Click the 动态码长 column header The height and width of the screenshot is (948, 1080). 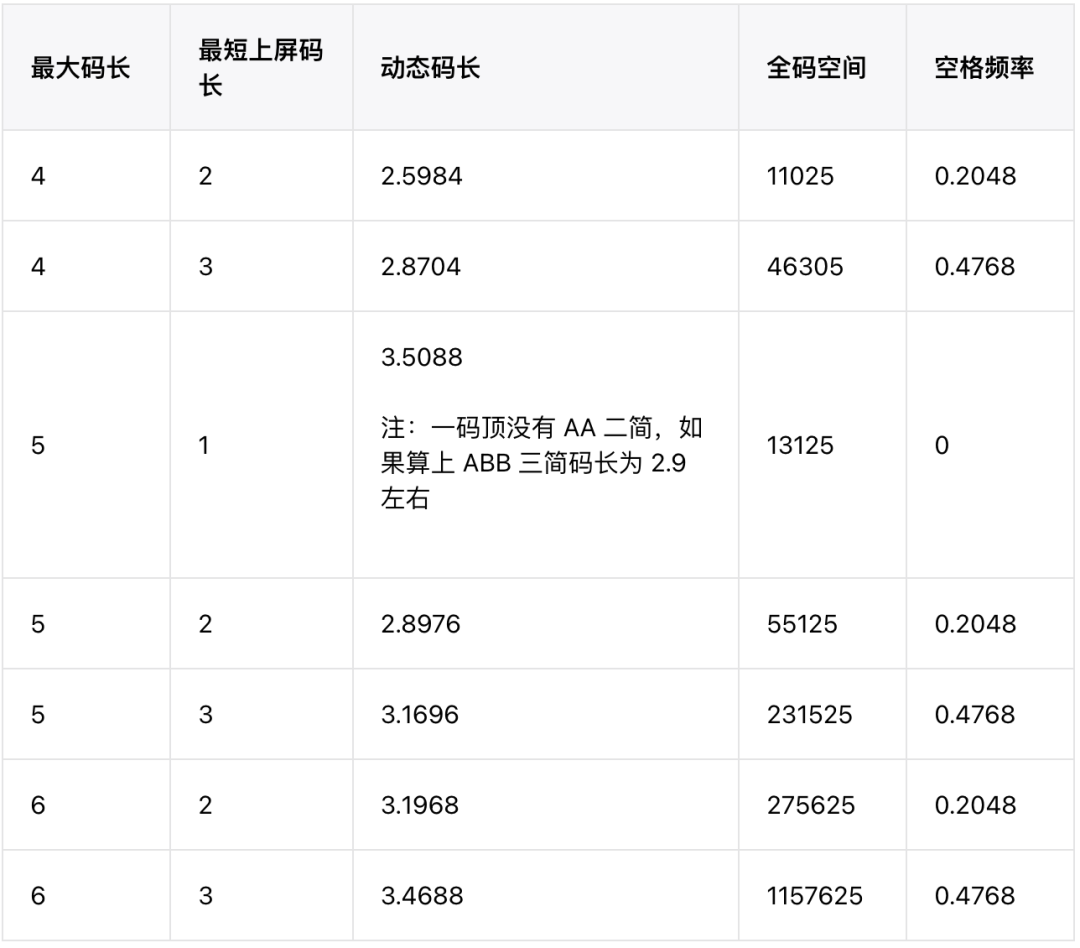pyautogui.click(x=430, y=68)
